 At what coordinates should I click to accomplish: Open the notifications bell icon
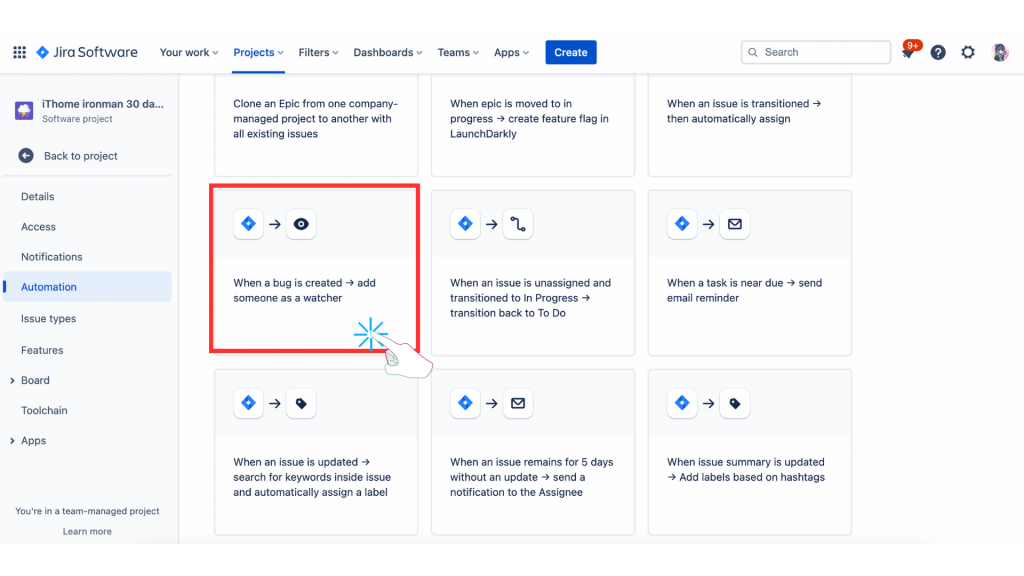coord(908,52)
